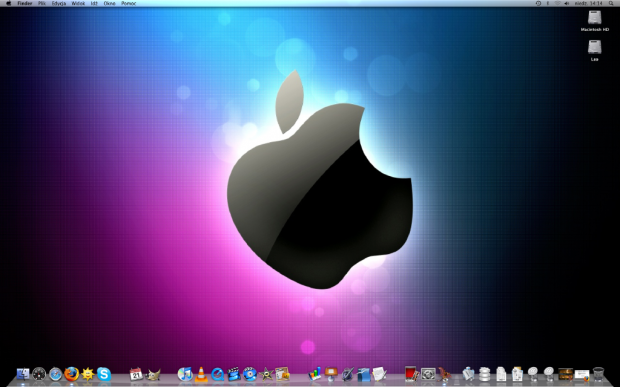Open the Apple menu
This screenshot has width=620, height=387.
click(x=8, y=3)
